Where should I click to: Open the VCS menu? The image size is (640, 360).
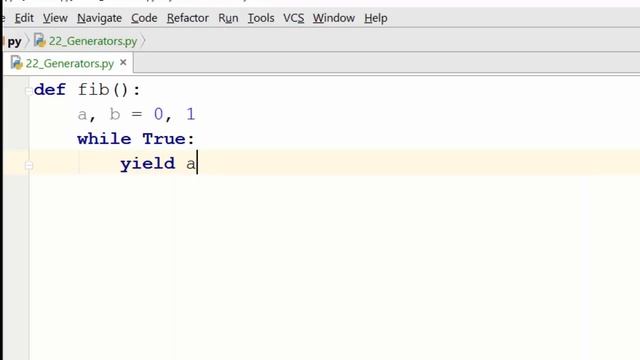pos(293,18)
